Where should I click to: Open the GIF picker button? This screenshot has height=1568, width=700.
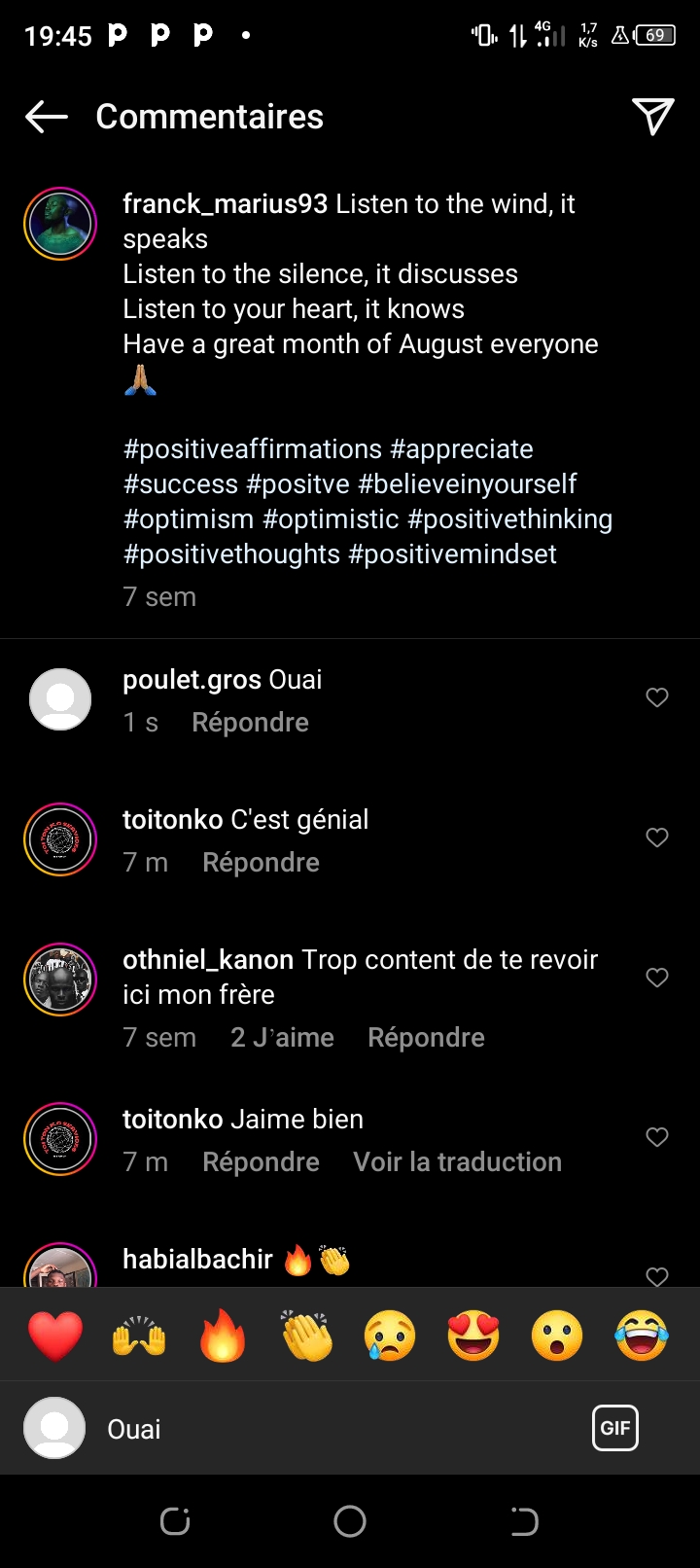[614, 1428]
